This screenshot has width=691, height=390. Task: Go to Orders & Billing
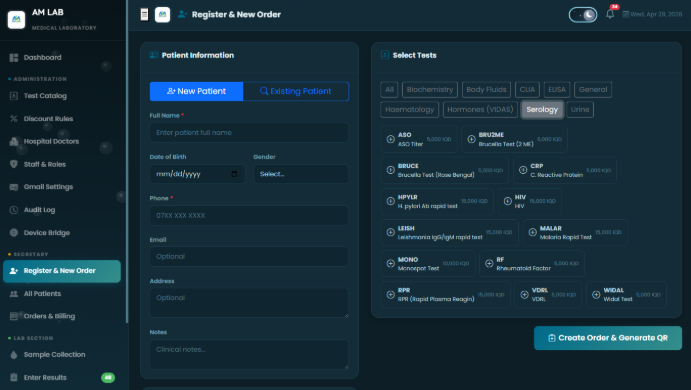tap(62, 316)
